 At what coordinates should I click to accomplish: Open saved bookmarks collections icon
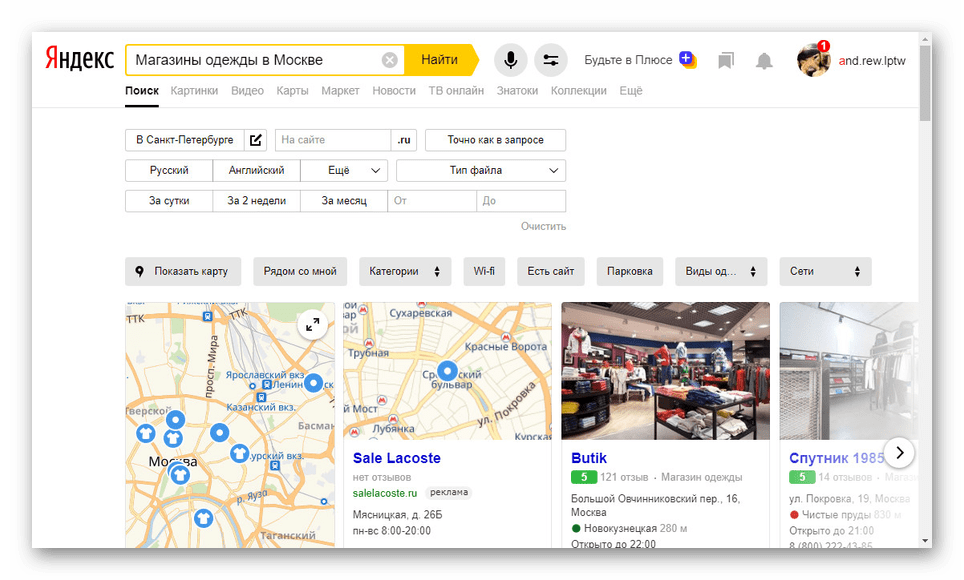(x=726, y=60)
